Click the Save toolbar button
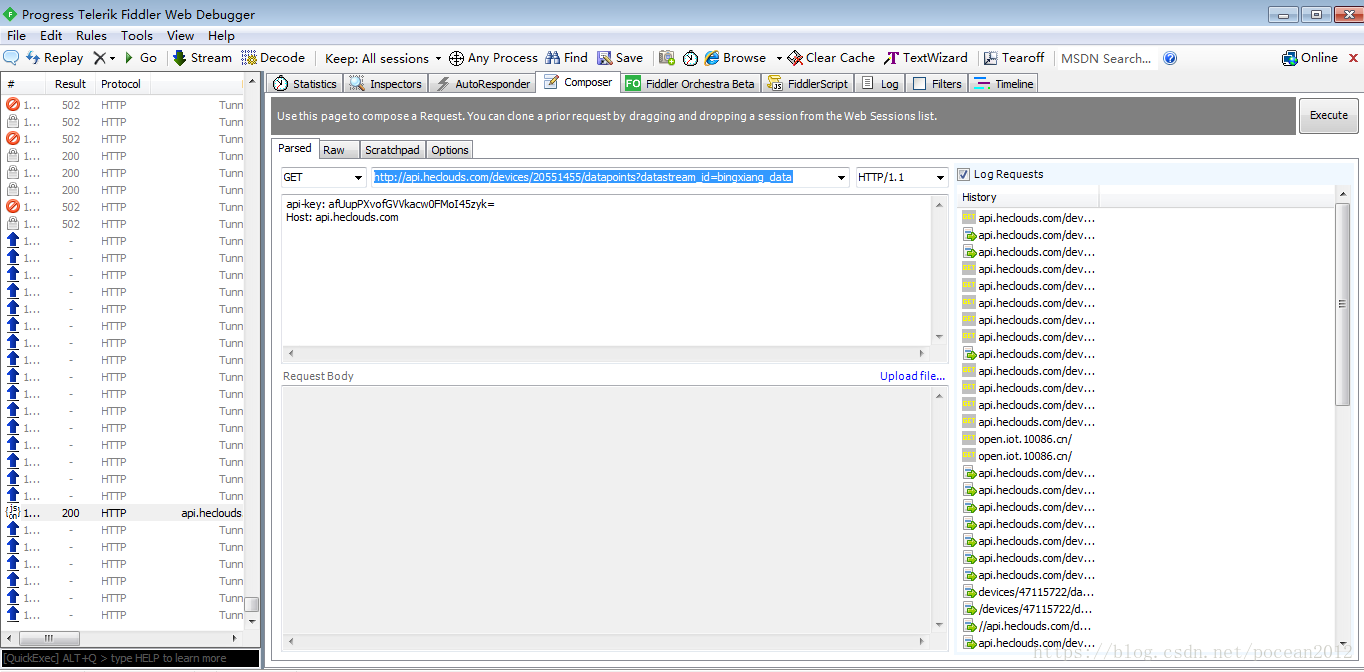 (x=620, y=58)
